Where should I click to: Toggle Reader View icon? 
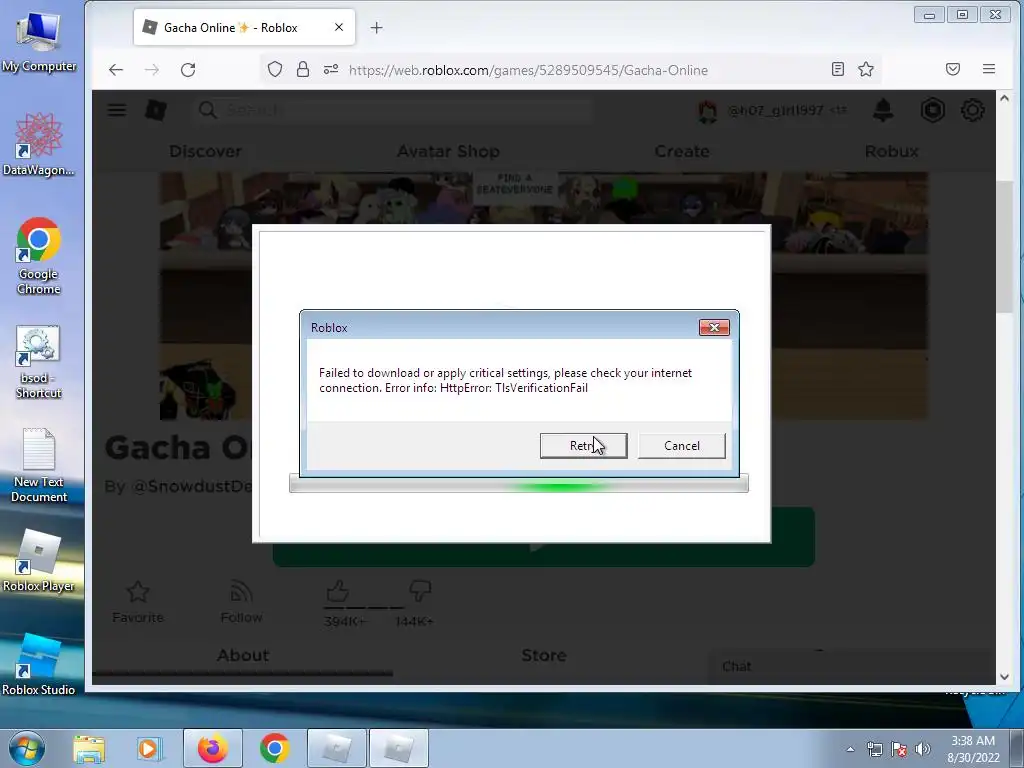point(838,69)
